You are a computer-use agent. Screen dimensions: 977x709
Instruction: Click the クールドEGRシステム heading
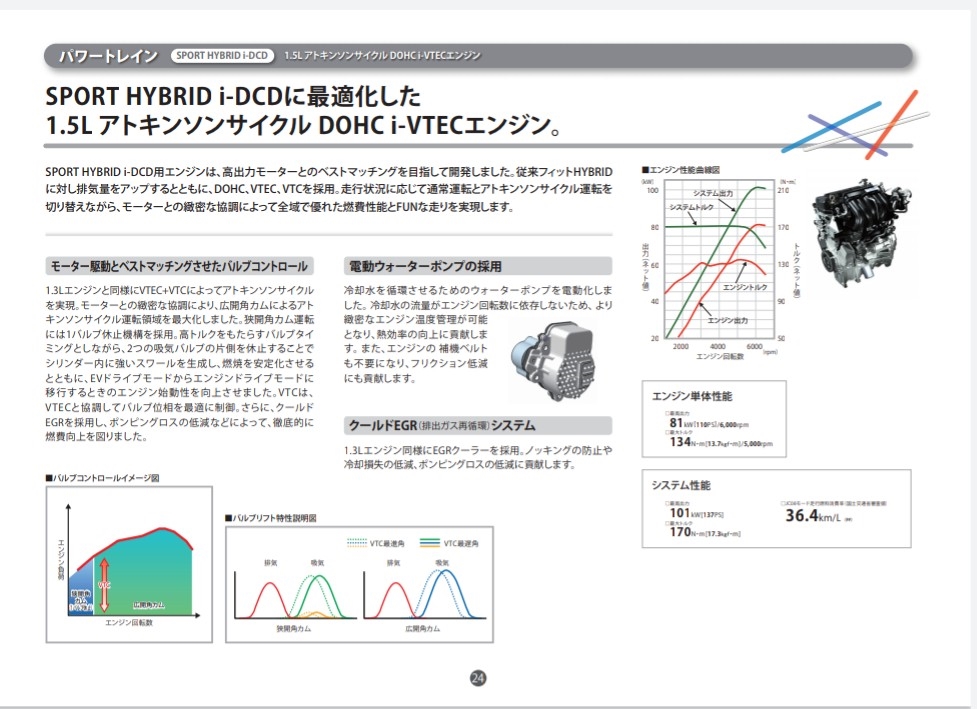pos(478,426)
